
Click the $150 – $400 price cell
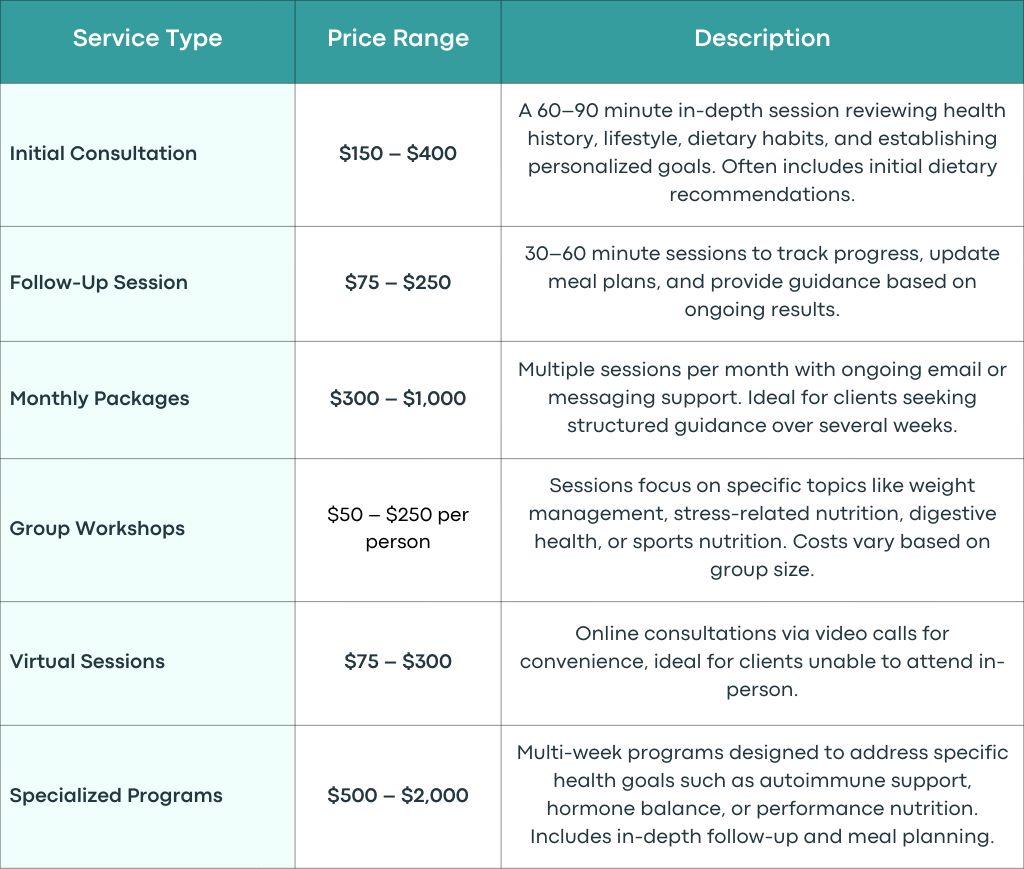point(398,153)
